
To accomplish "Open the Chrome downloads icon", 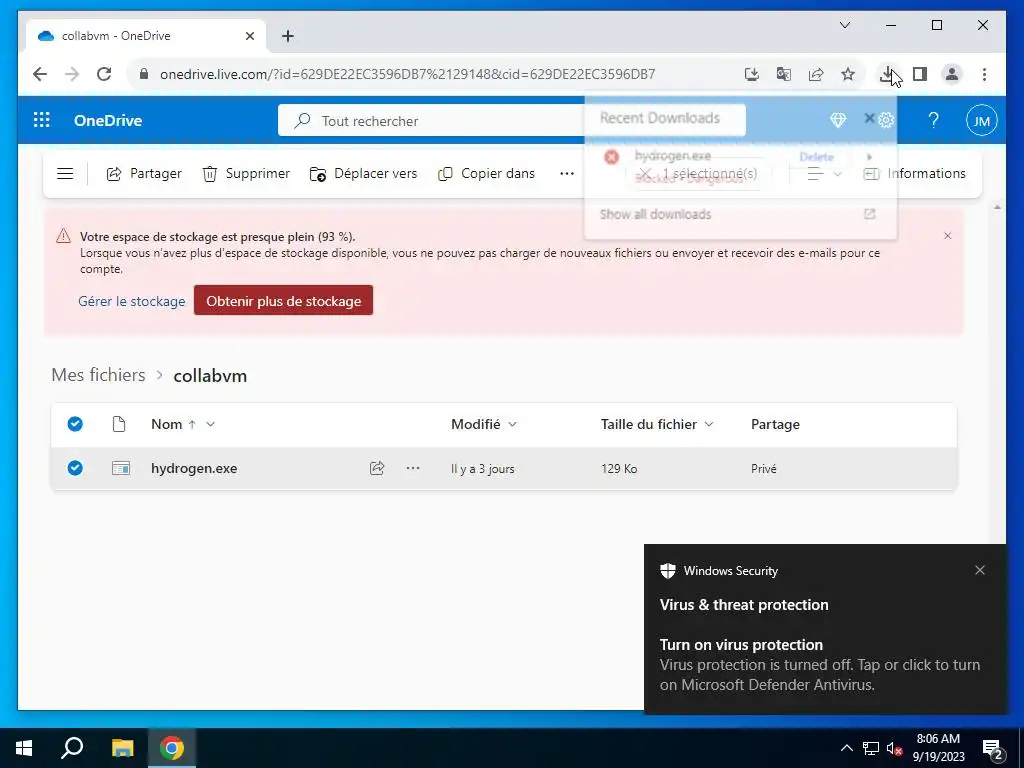I will [887, 74].
